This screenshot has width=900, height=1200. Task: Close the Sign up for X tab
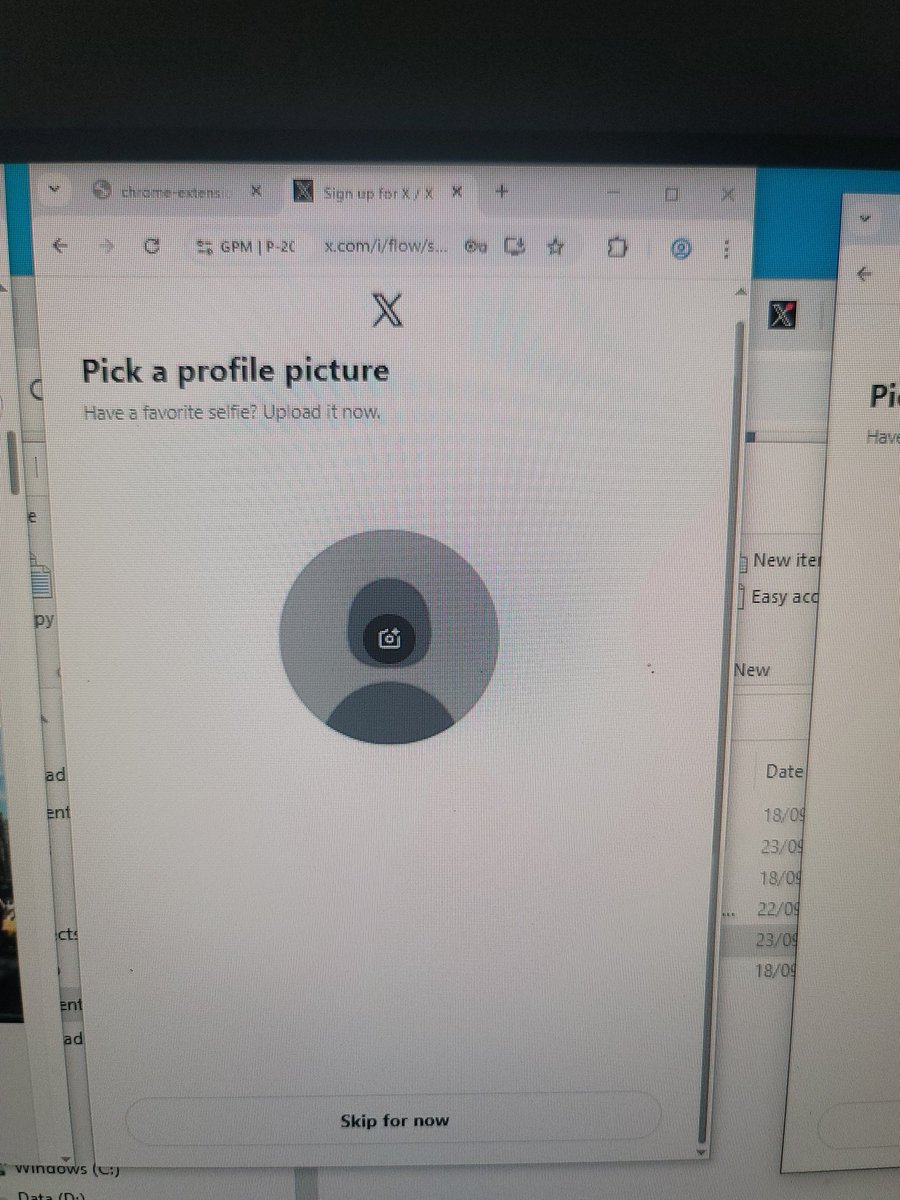457,191
